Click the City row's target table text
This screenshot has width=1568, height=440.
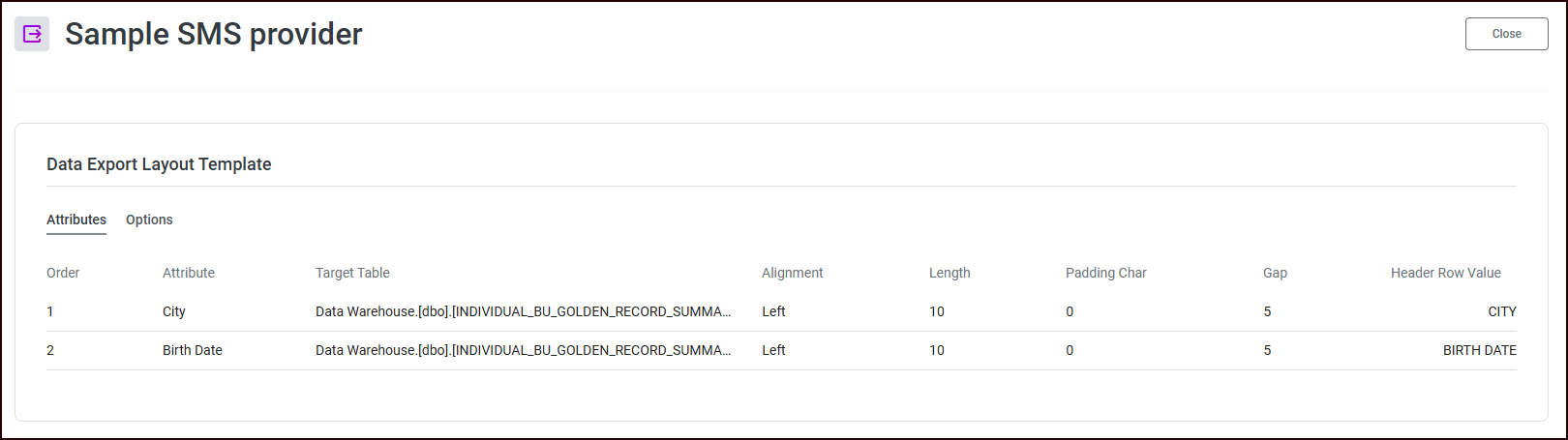[523, 311]
